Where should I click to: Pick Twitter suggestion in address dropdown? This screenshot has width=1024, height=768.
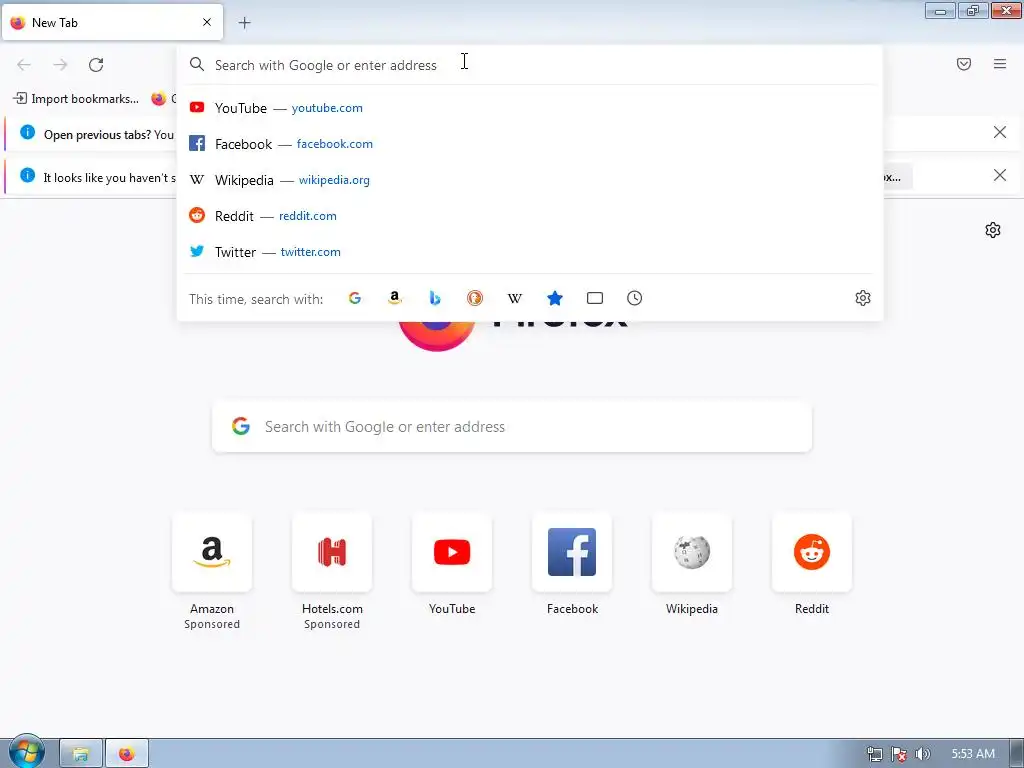coord(530,251)
